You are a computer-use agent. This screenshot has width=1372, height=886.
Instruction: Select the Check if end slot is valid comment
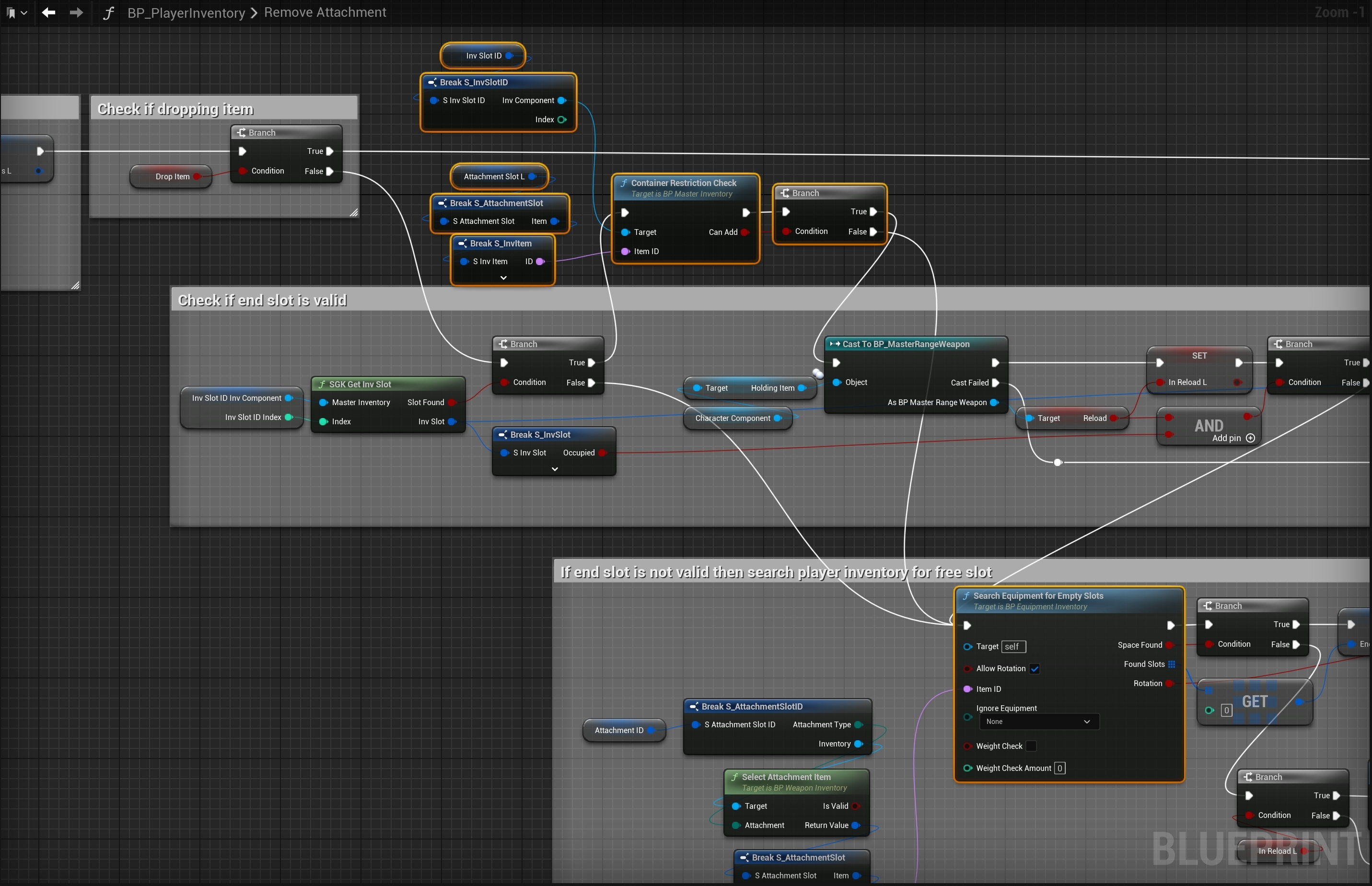pos(262,300)
